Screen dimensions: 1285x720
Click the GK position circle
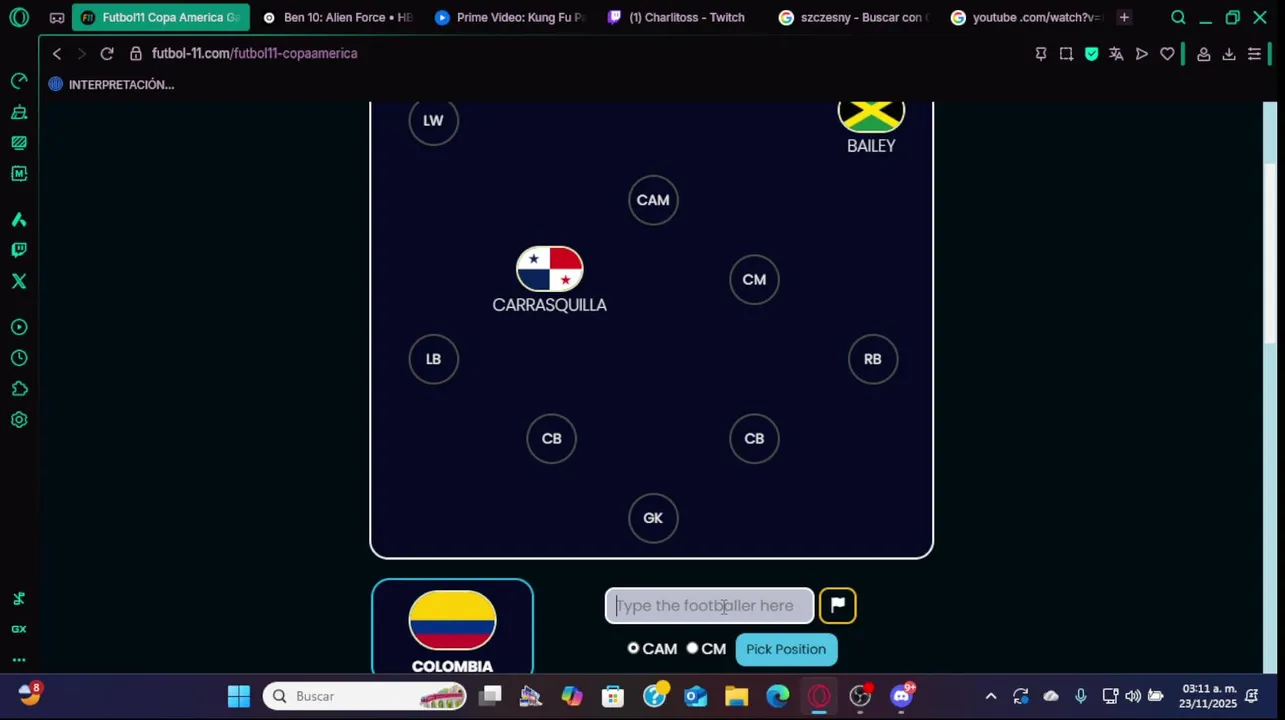click(653, 518)
